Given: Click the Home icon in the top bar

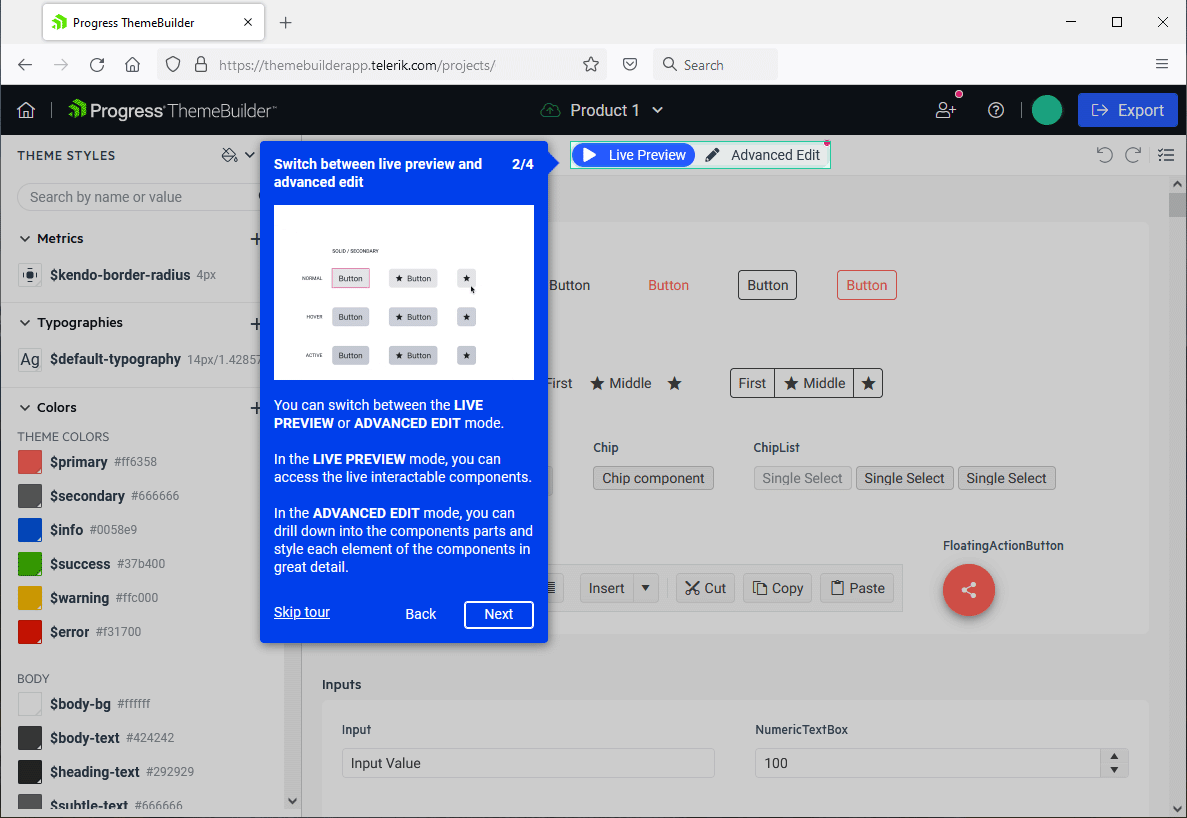Looking at the screenshot, I should click(25, 110).
